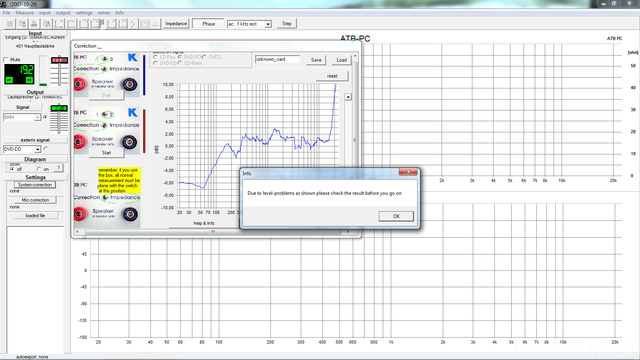The height and width of the screenshot is (360, 640).
Task: Click the blue K logo in the top box image
Action: tap(132, 58)
